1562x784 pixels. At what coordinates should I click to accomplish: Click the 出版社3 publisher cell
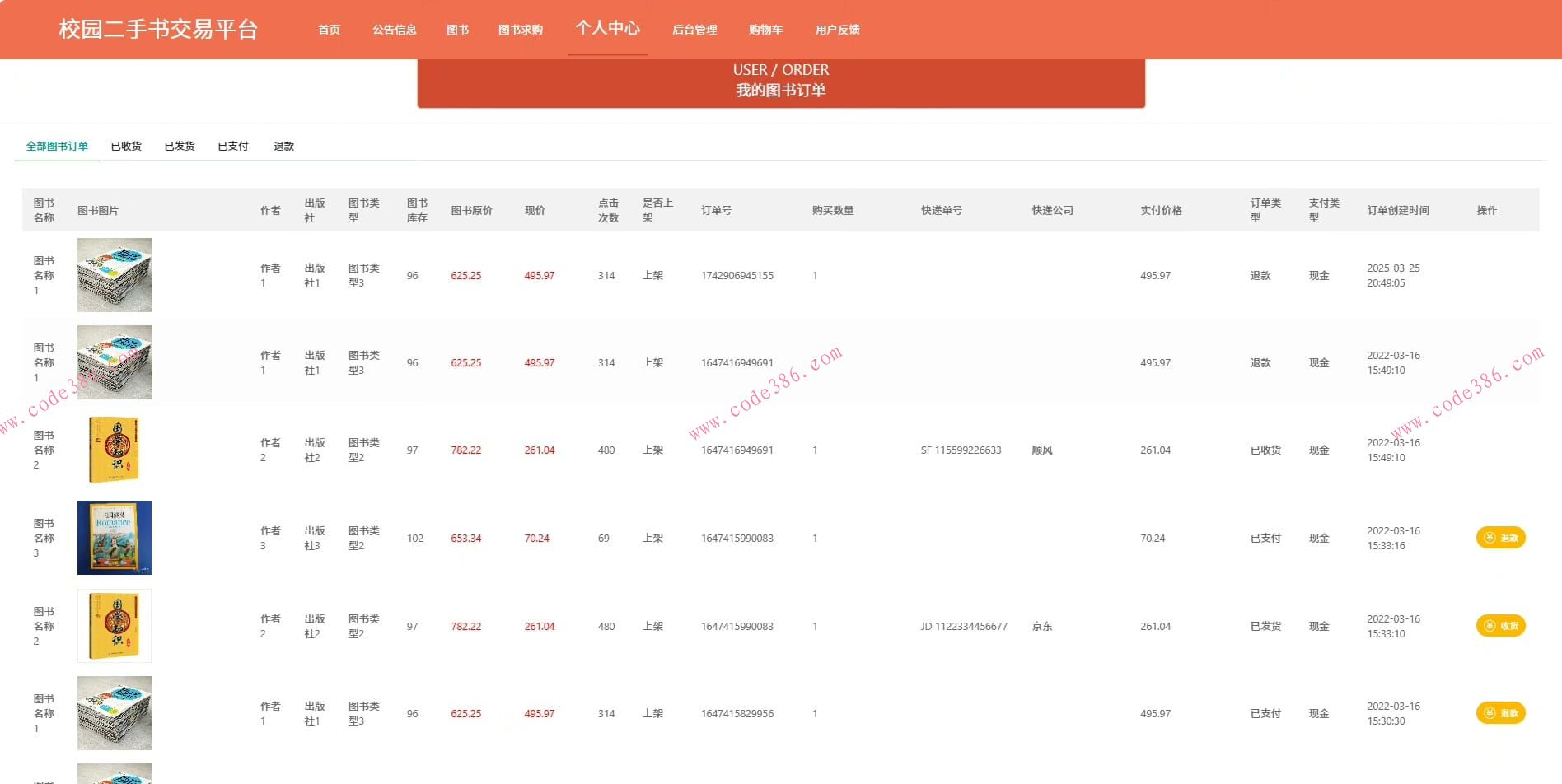coord(315,539)
